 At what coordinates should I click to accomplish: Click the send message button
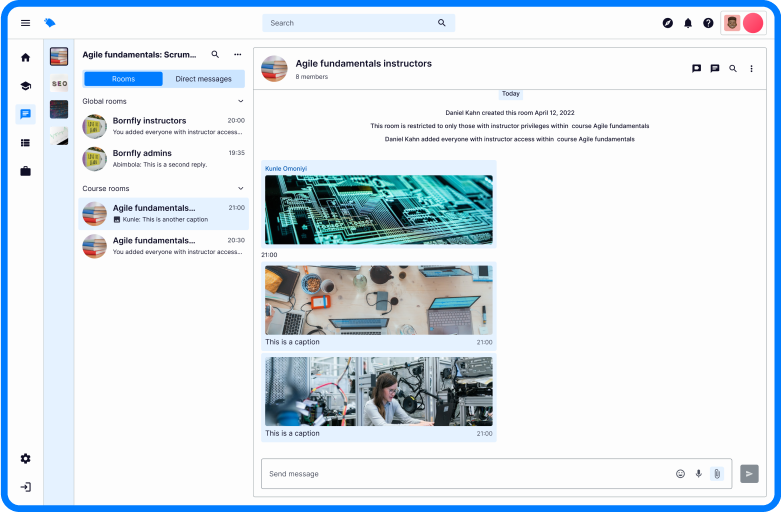(x=749, y=474)
